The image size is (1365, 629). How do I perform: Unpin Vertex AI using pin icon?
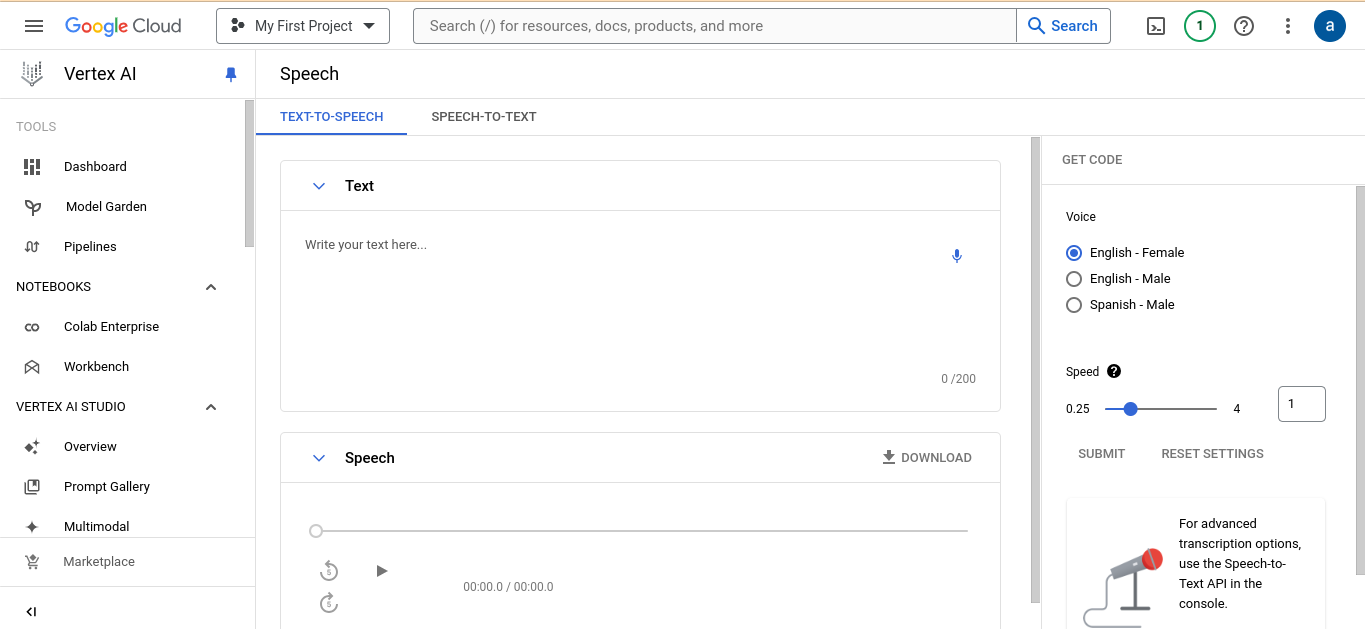click(231, 74)
